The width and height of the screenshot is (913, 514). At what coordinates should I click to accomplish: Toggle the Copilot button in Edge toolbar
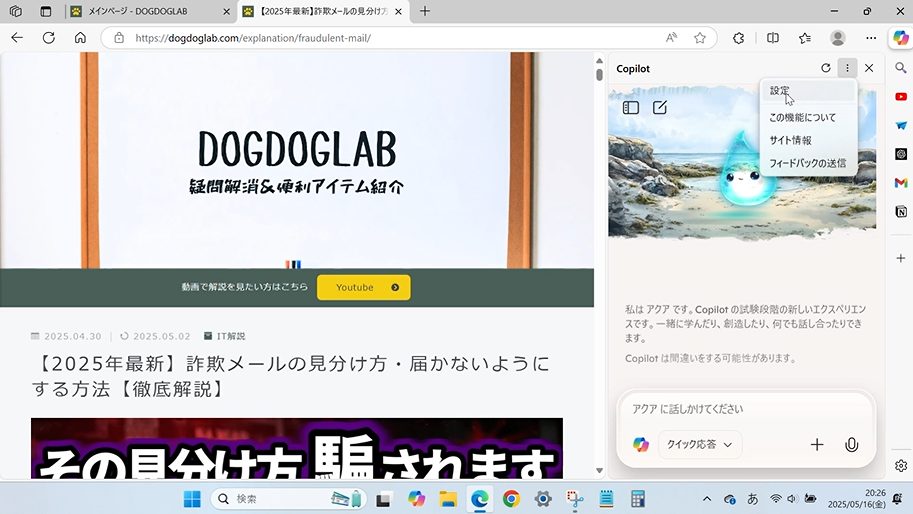[x=900, y=38]
